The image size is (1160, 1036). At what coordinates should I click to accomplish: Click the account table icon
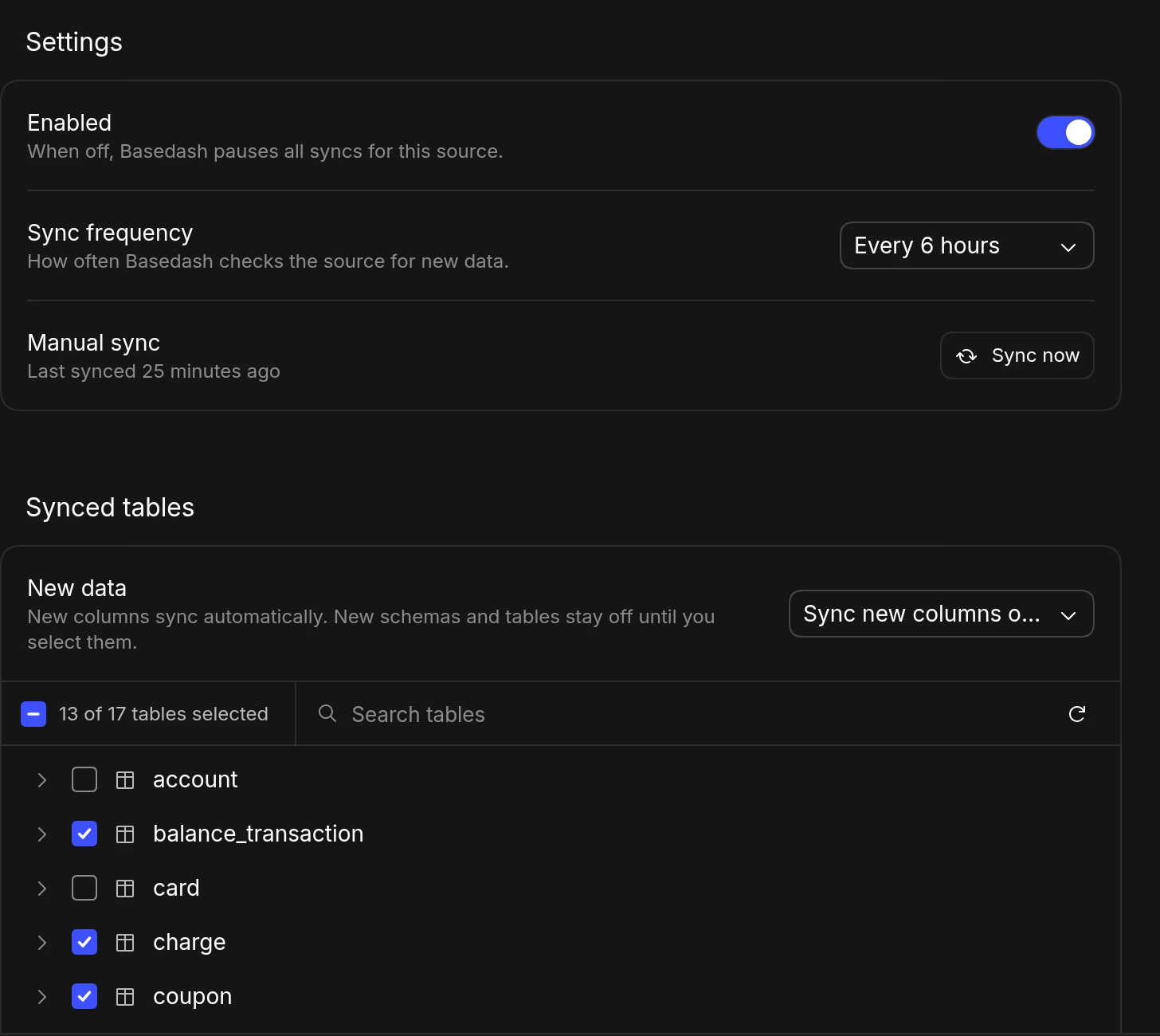click(x=125, y=780)
